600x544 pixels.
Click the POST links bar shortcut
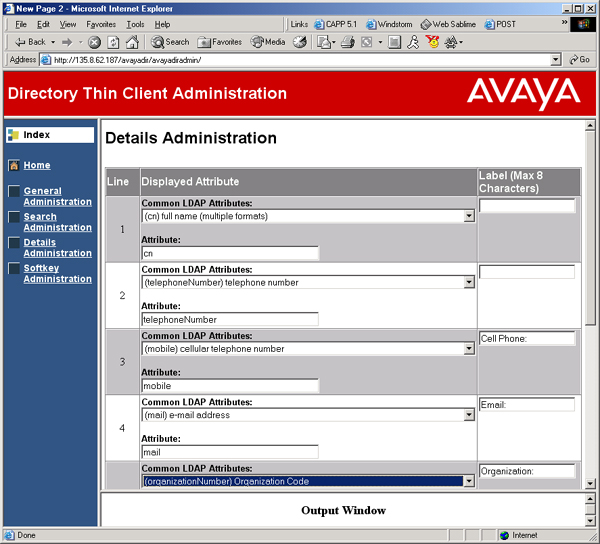coord(500,24)
